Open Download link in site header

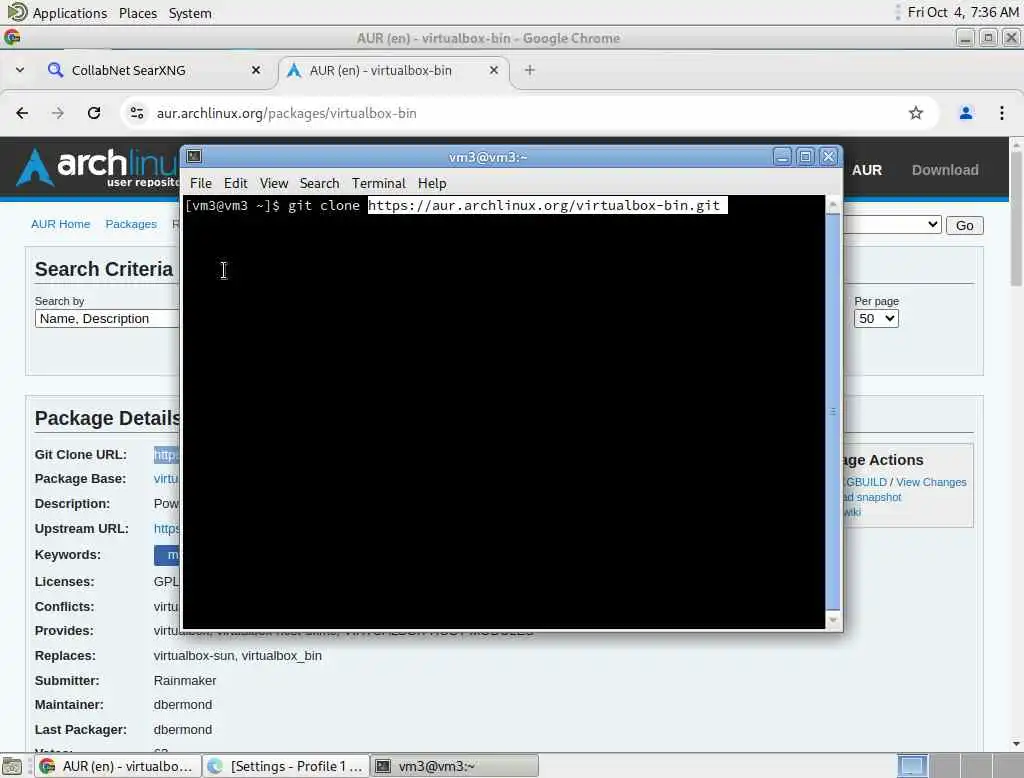click(945, 170)
